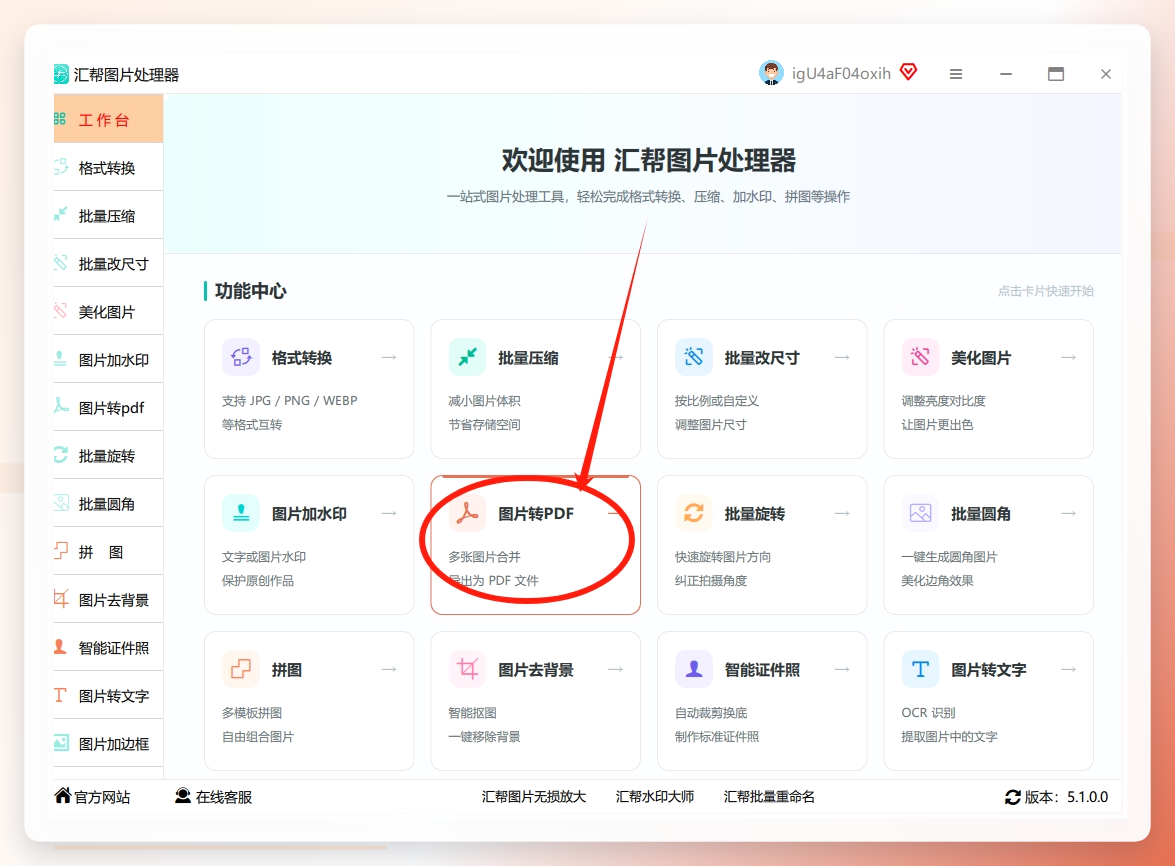
Task: Click the 图片去背景 card crop icon
Action: [x=468, y=669]
